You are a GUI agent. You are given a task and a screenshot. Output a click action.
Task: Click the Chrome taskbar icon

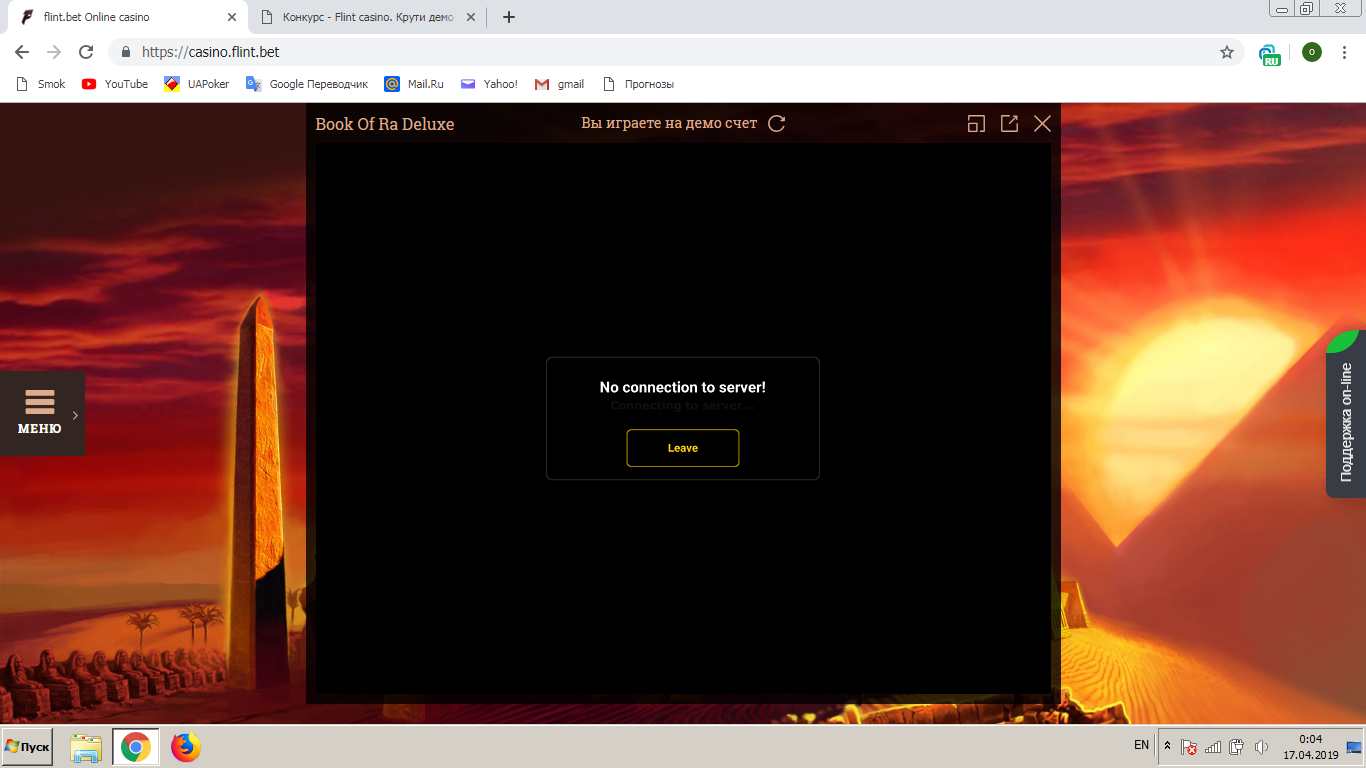[x=136, y=747]
